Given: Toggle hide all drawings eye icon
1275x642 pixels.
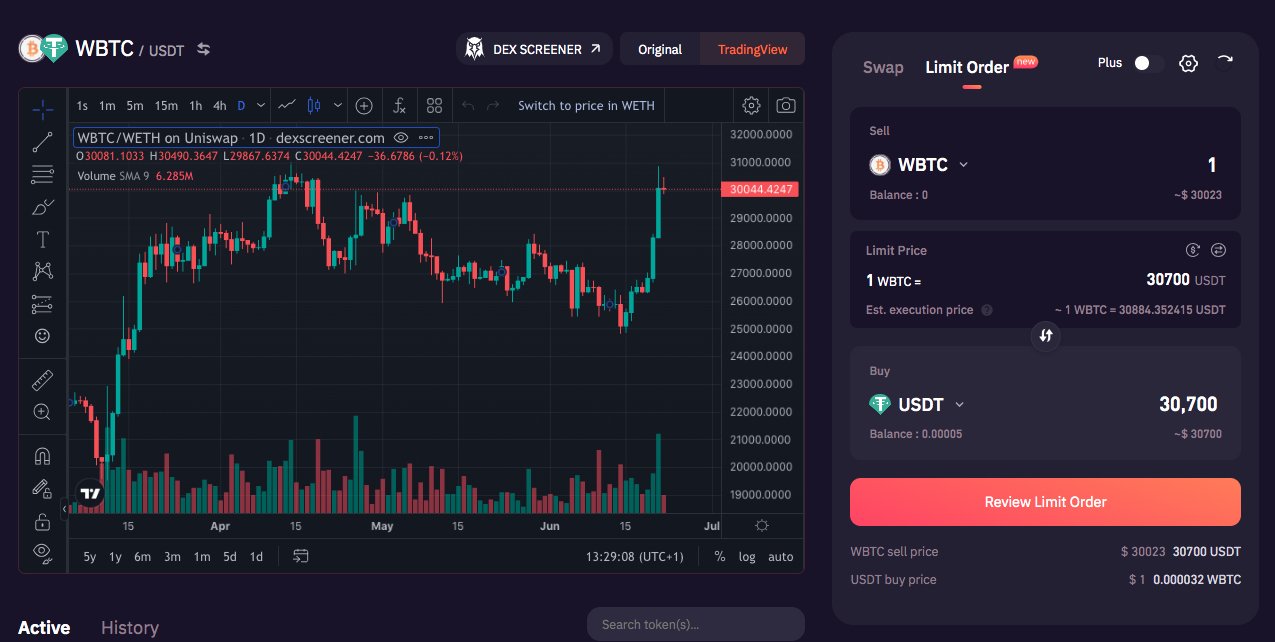Looking at the screenshot, I should click(42, 551).
